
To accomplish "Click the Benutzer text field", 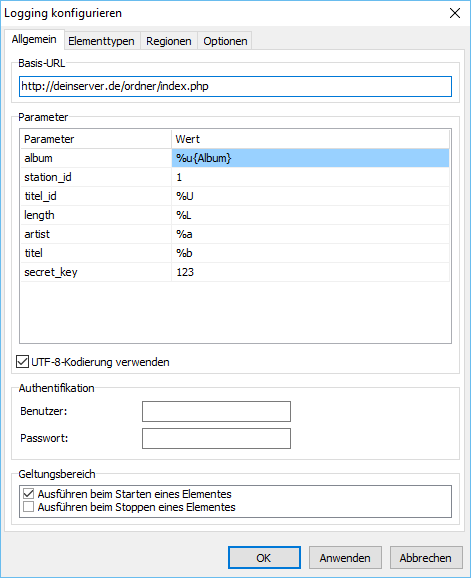I will [216, 411].
